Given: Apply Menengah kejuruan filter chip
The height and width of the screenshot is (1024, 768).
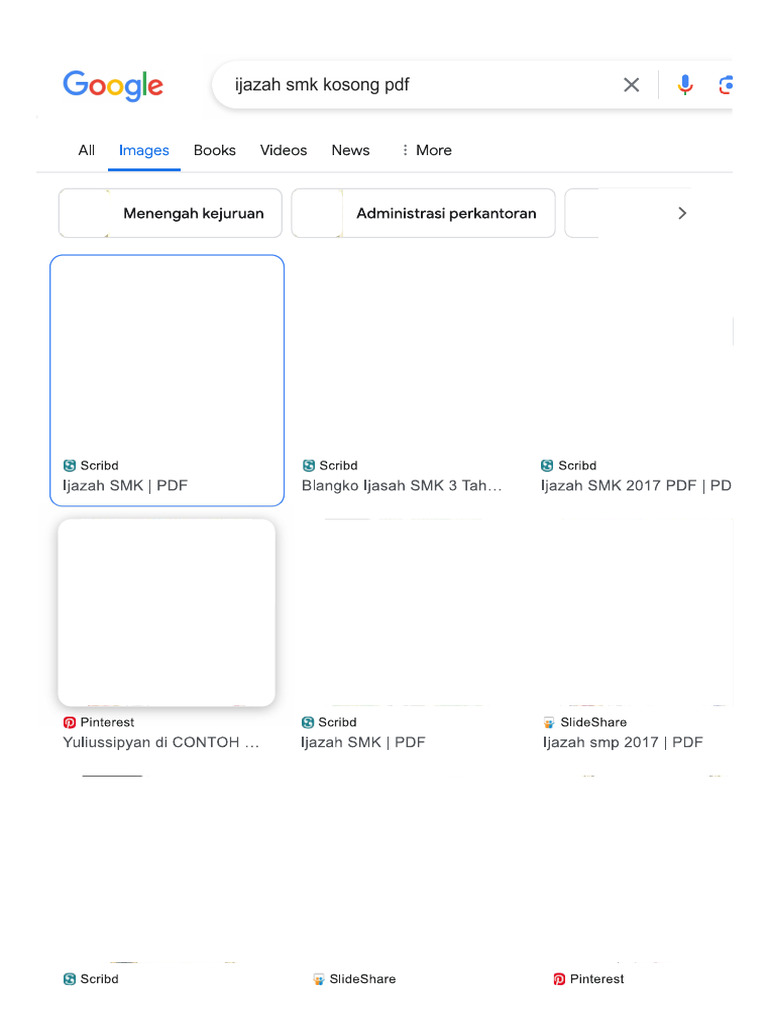Looking at the screenshot, I should click(x=171, y=213).
